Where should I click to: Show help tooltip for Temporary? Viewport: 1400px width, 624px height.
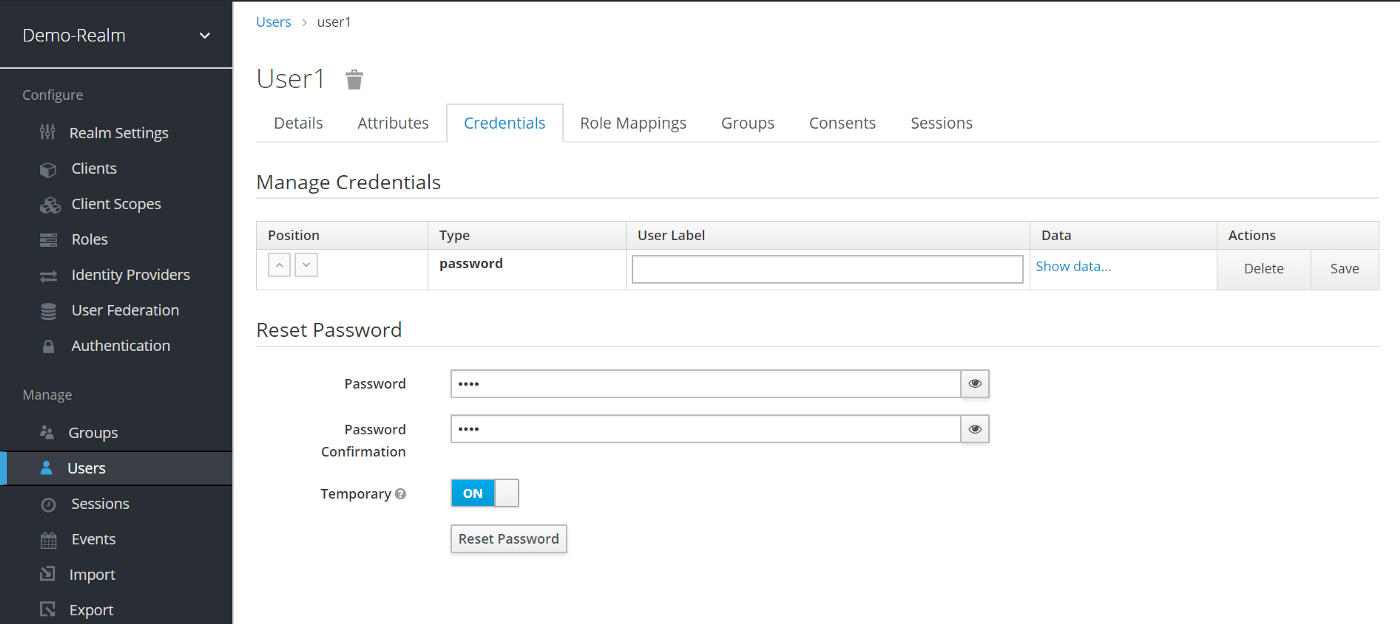[400, 494]
